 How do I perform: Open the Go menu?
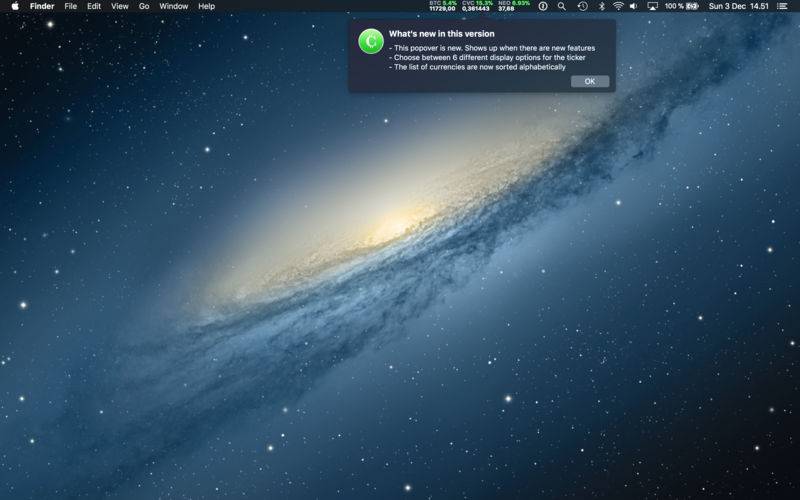pos(144,6)
